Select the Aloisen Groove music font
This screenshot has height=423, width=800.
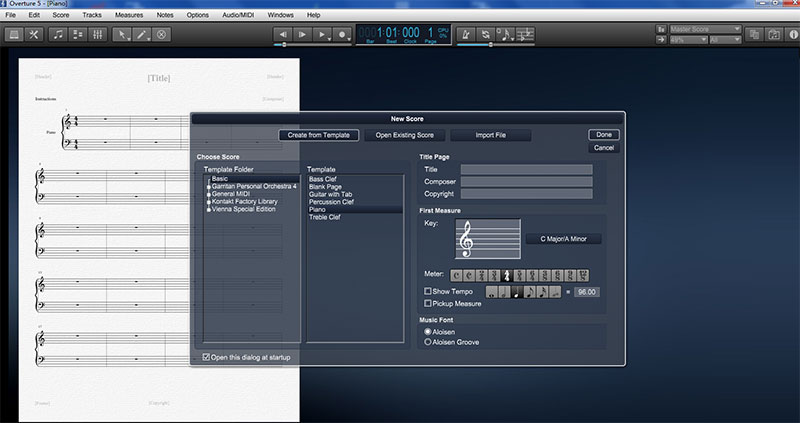tap(429, 341)
